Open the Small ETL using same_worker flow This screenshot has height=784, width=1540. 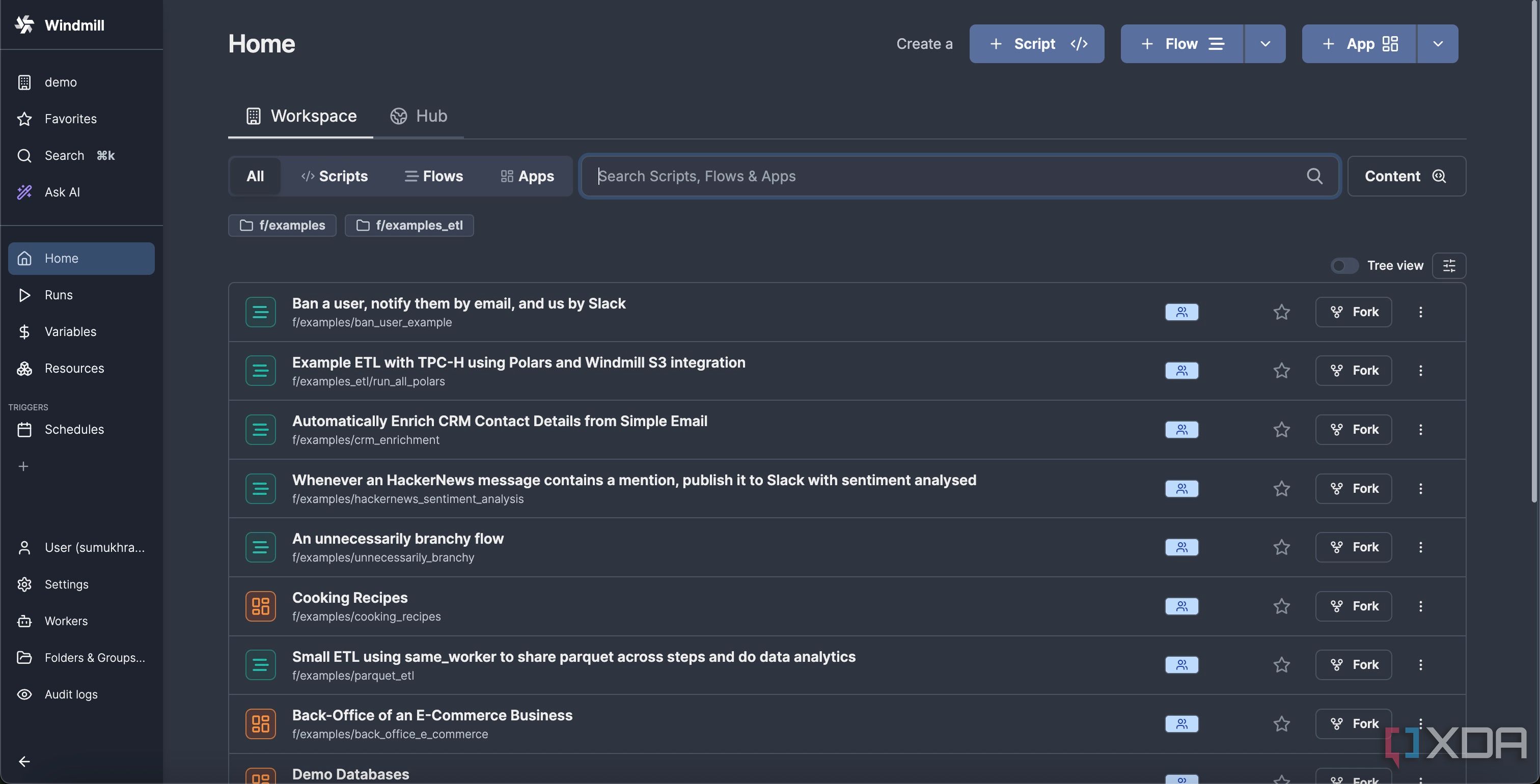click(573, 657)
